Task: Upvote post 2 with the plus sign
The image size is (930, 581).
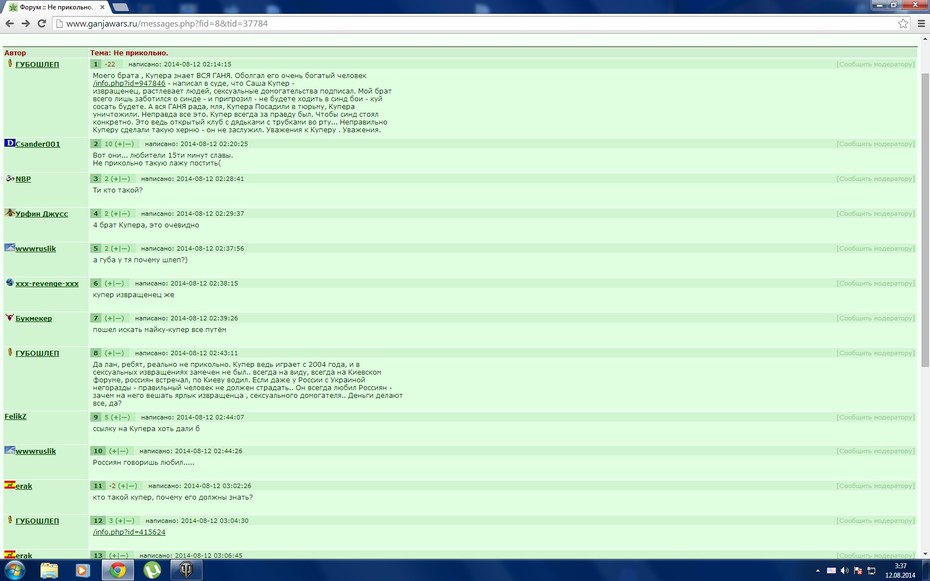Action: click(x=120, y=144)
